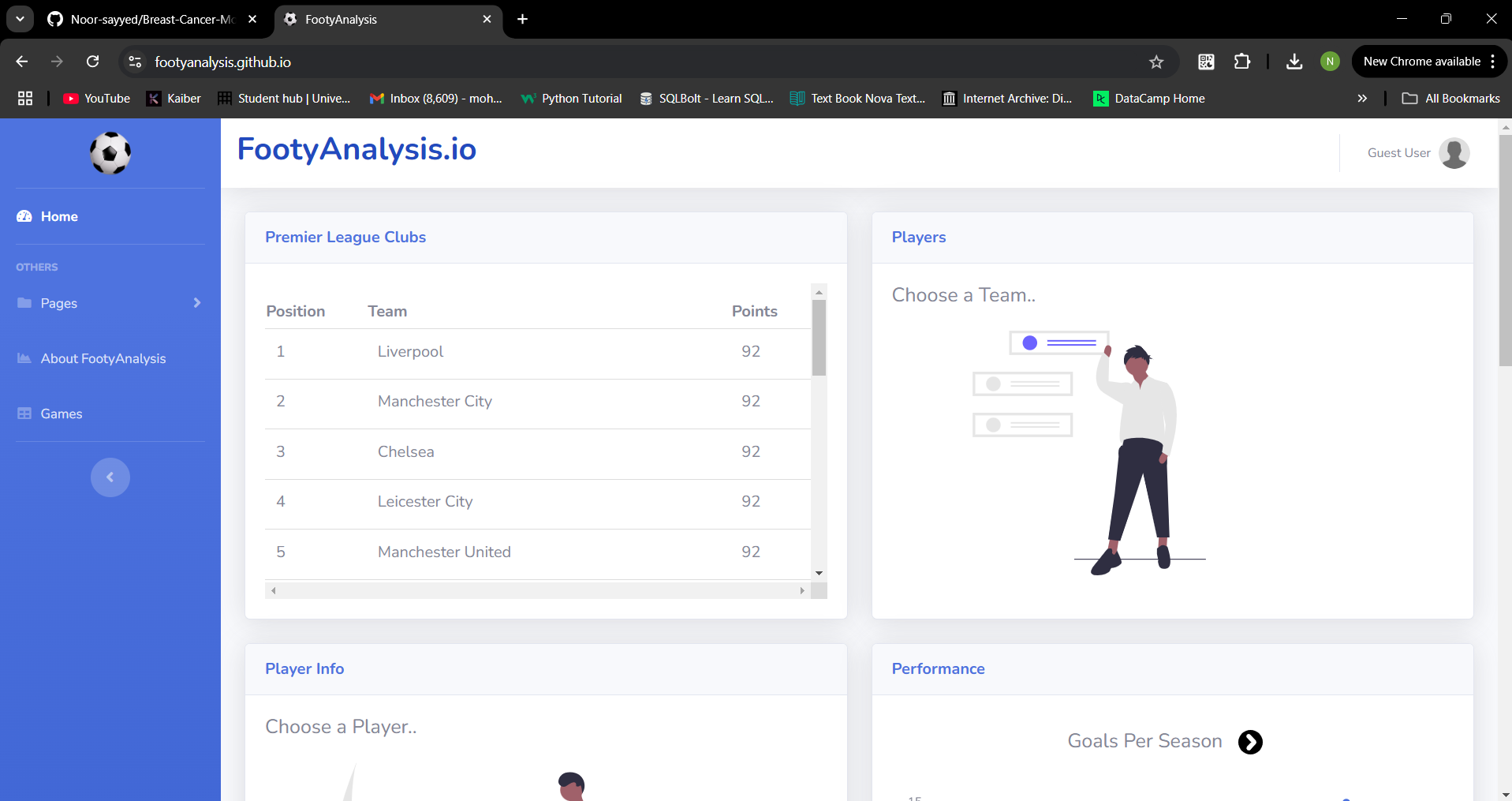Click down arrow of clubs table scrollbar
The height and width of the screenshot is (801, 1512).
(819, 574)
